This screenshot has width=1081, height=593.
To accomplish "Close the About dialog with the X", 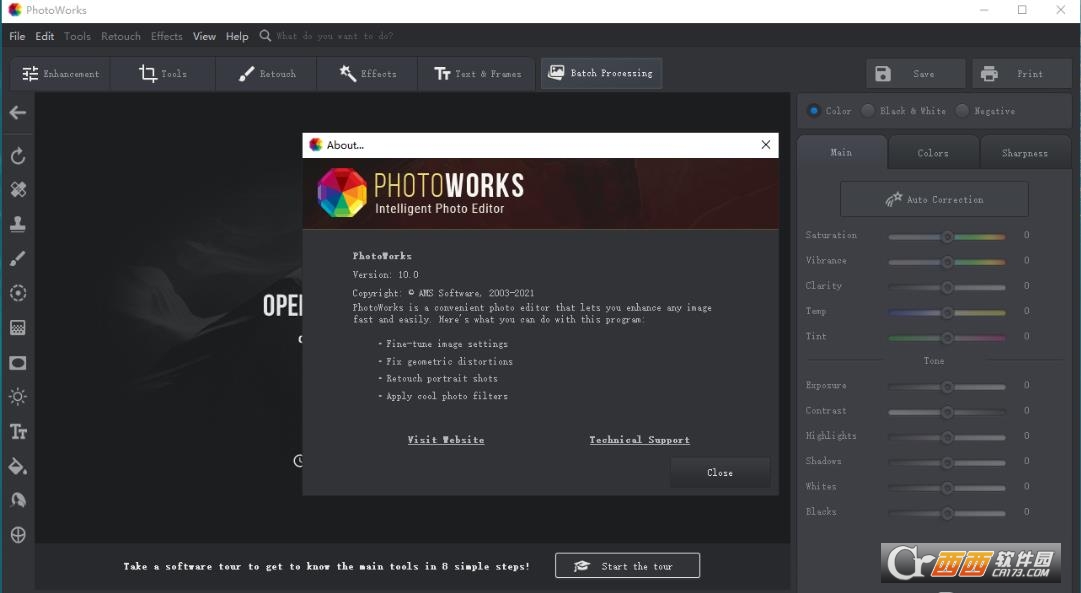I will click(x=765, y=145).
